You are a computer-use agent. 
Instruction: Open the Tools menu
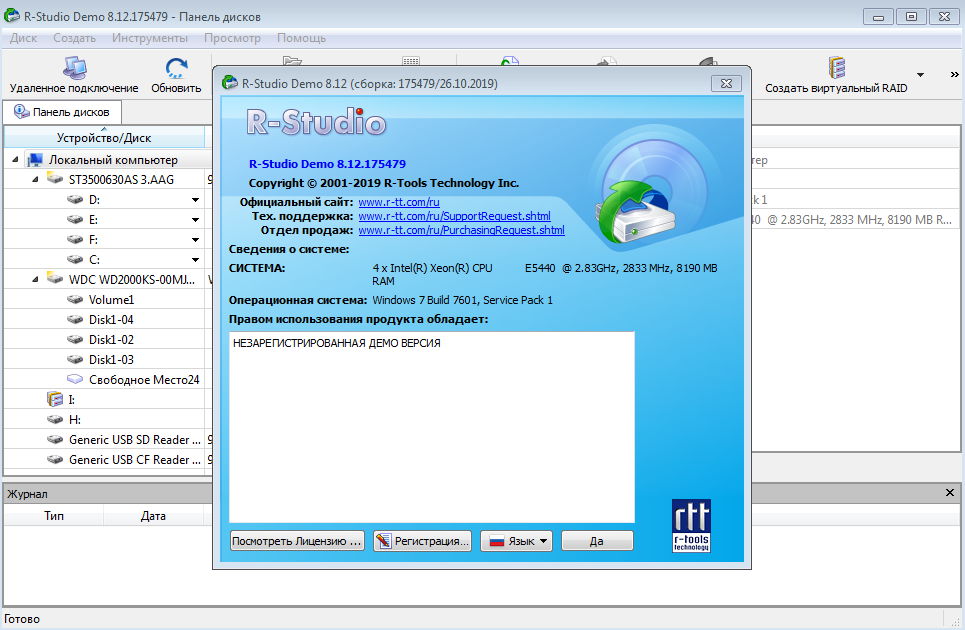click(149, 38)
